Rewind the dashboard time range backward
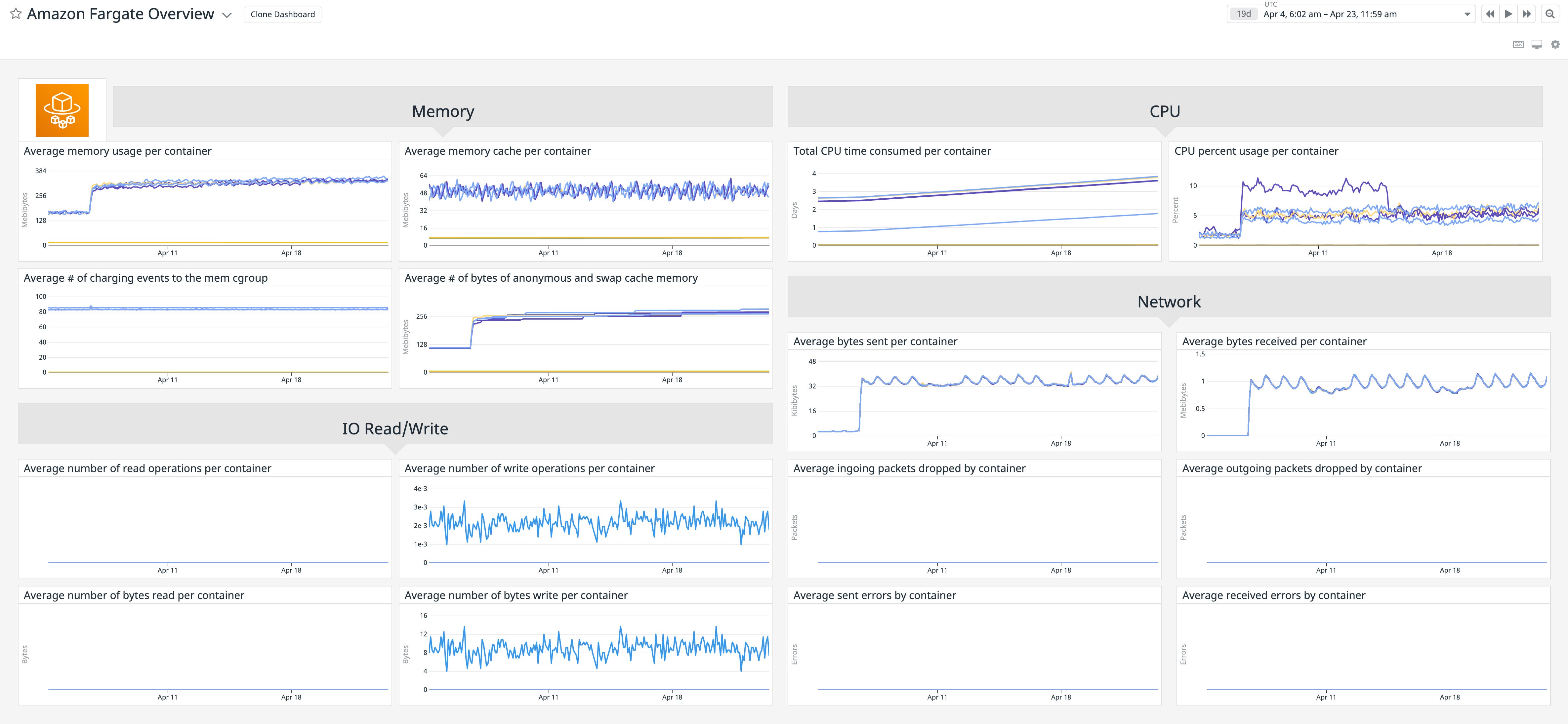The image size is (1568, 724). [x=1491, y=13]
